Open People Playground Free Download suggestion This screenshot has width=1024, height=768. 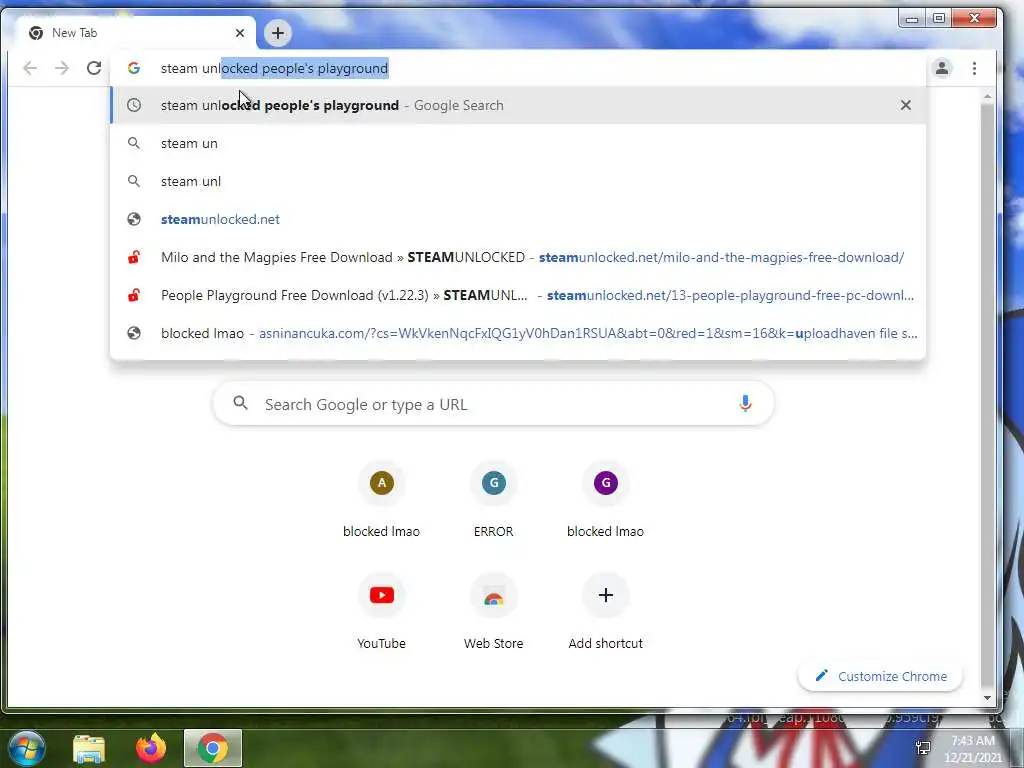point(518,295)
